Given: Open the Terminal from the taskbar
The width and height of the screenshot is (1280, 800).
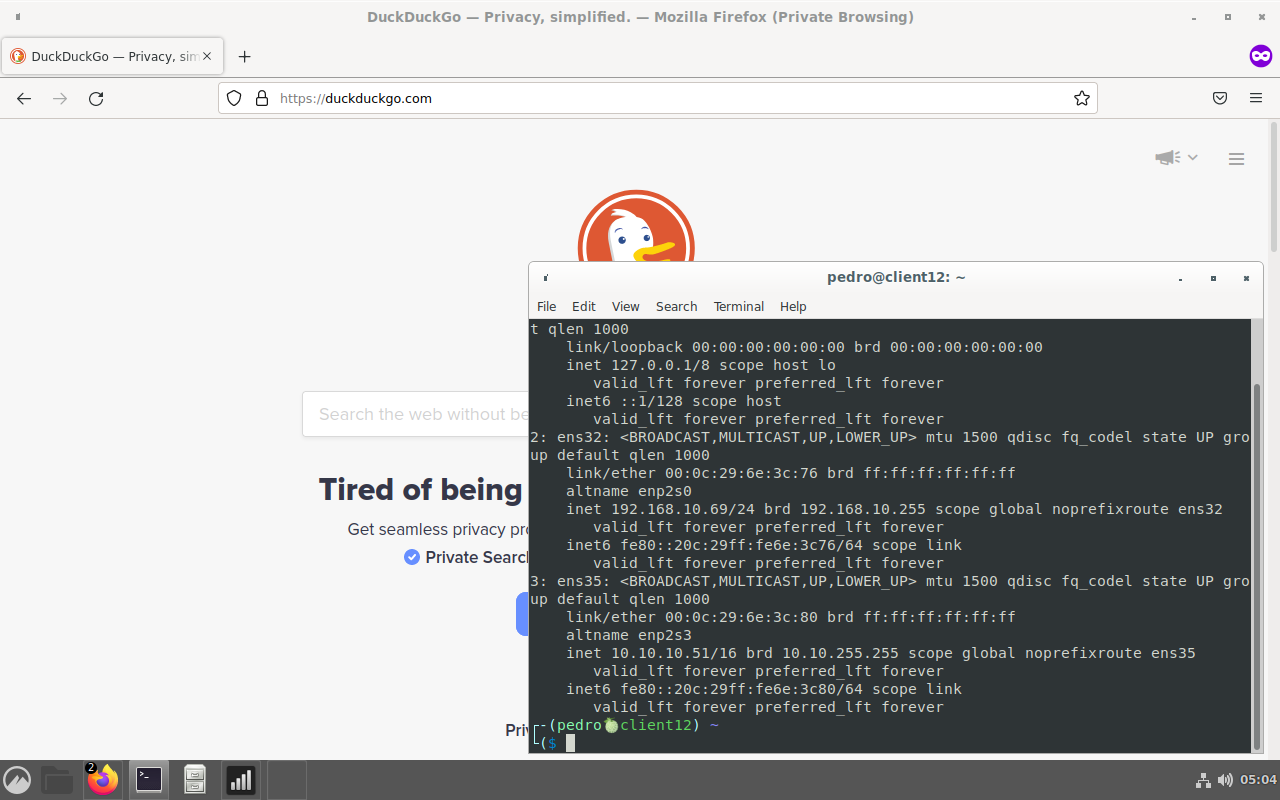Looking at the screenshot, I should [148, 779].
